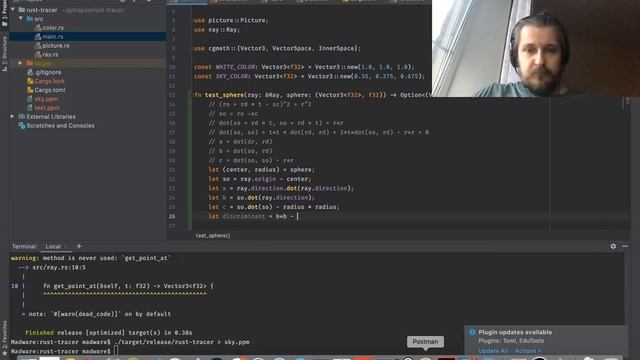Click Update All plugins link
640x360 pixels.
(493, 351)
